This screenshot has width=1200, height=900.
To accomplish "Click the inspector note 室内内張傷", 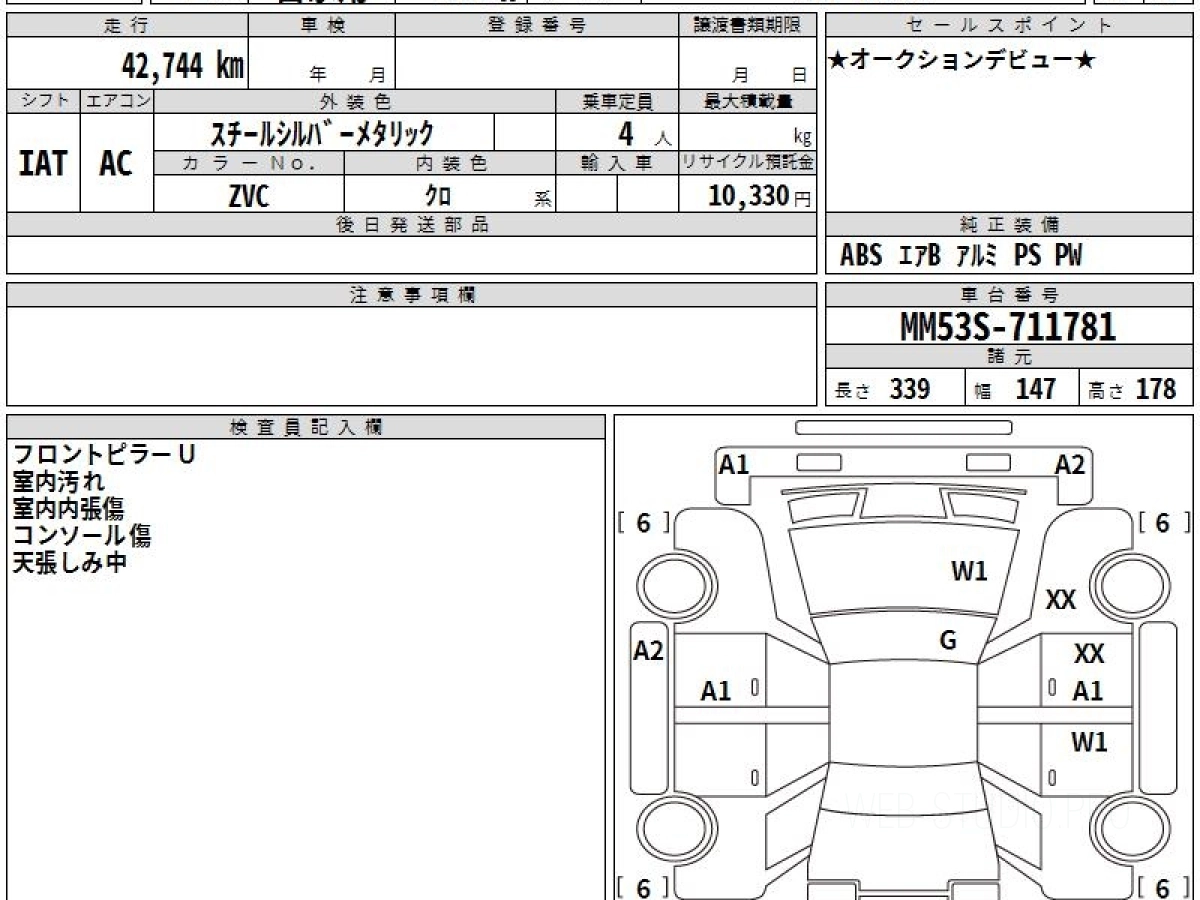I will pos(69,508).
